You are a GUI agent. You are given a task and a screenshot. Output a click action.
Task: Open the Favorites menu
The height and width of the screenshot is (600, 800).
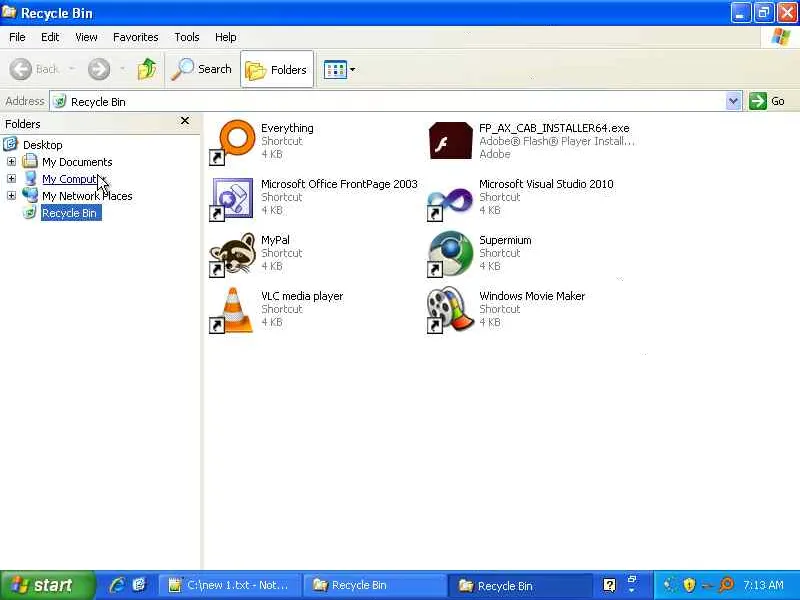pyautogui.click(x=136, y=37)
